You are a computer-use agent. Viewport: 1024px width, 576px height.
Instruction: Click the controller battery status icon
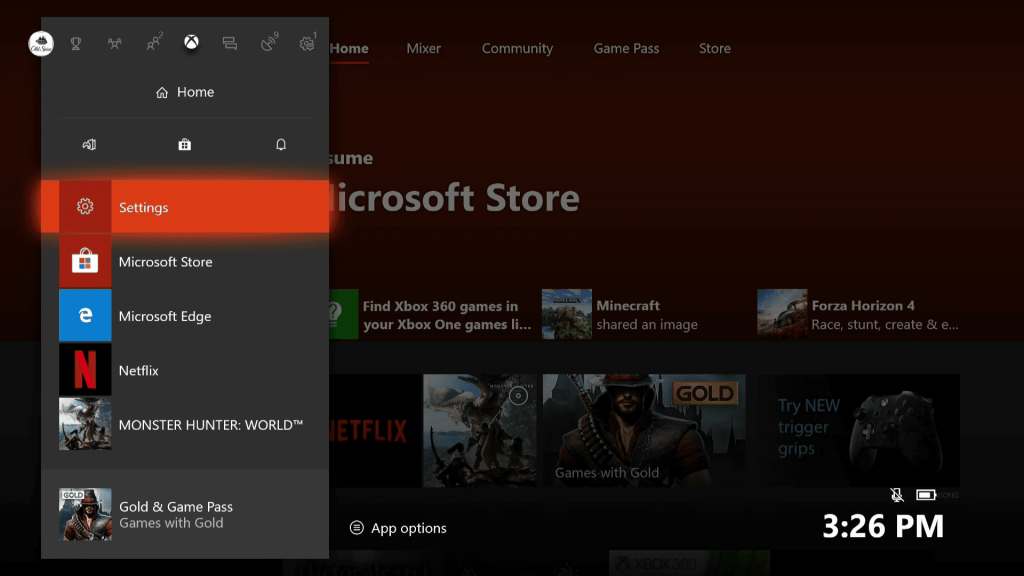pos(925,495)
